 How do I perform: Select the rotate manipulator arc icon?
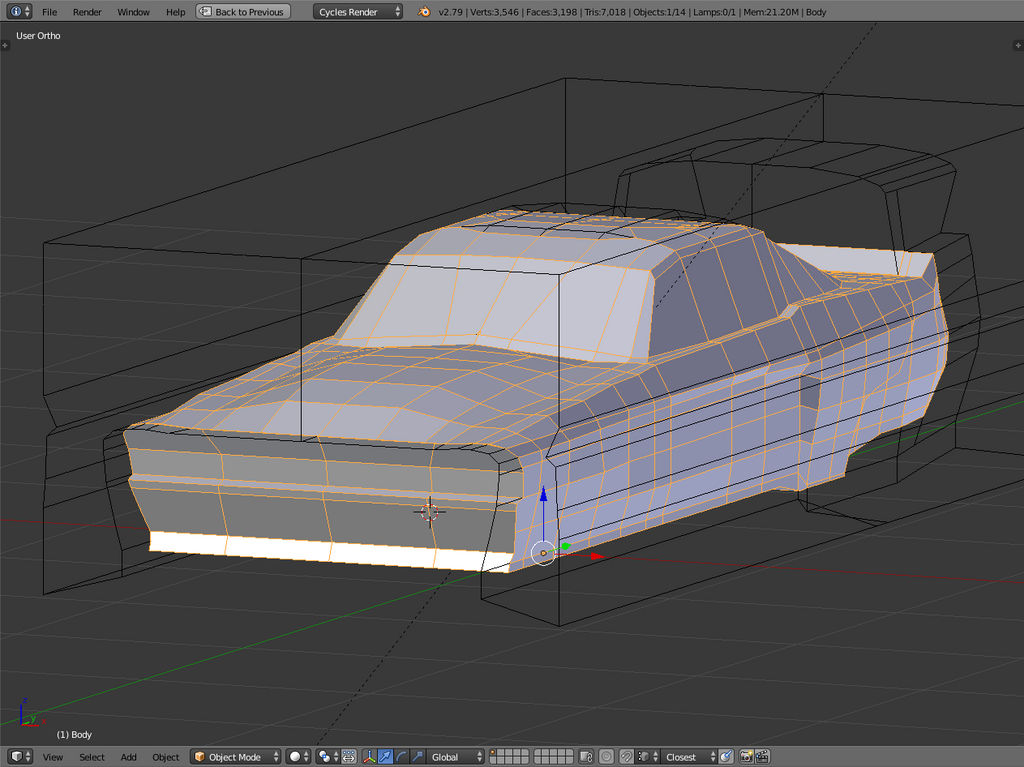(x=402, y=757)
